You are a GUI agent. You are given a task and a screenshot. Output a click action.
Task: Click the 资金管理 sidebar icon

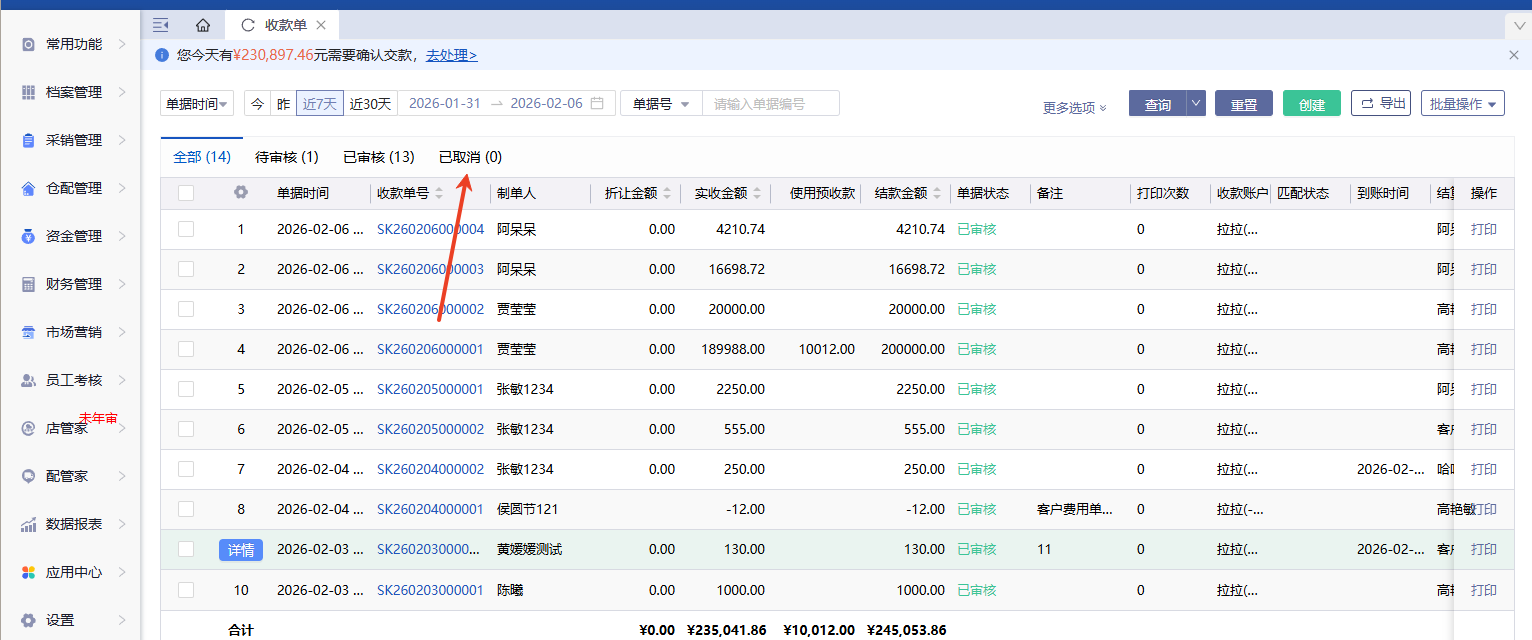(29, 236)
